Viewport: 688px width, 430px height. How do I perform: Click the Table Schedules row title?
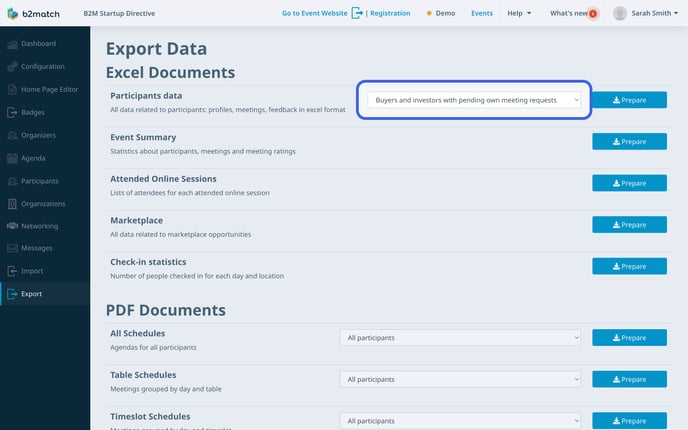143,375
